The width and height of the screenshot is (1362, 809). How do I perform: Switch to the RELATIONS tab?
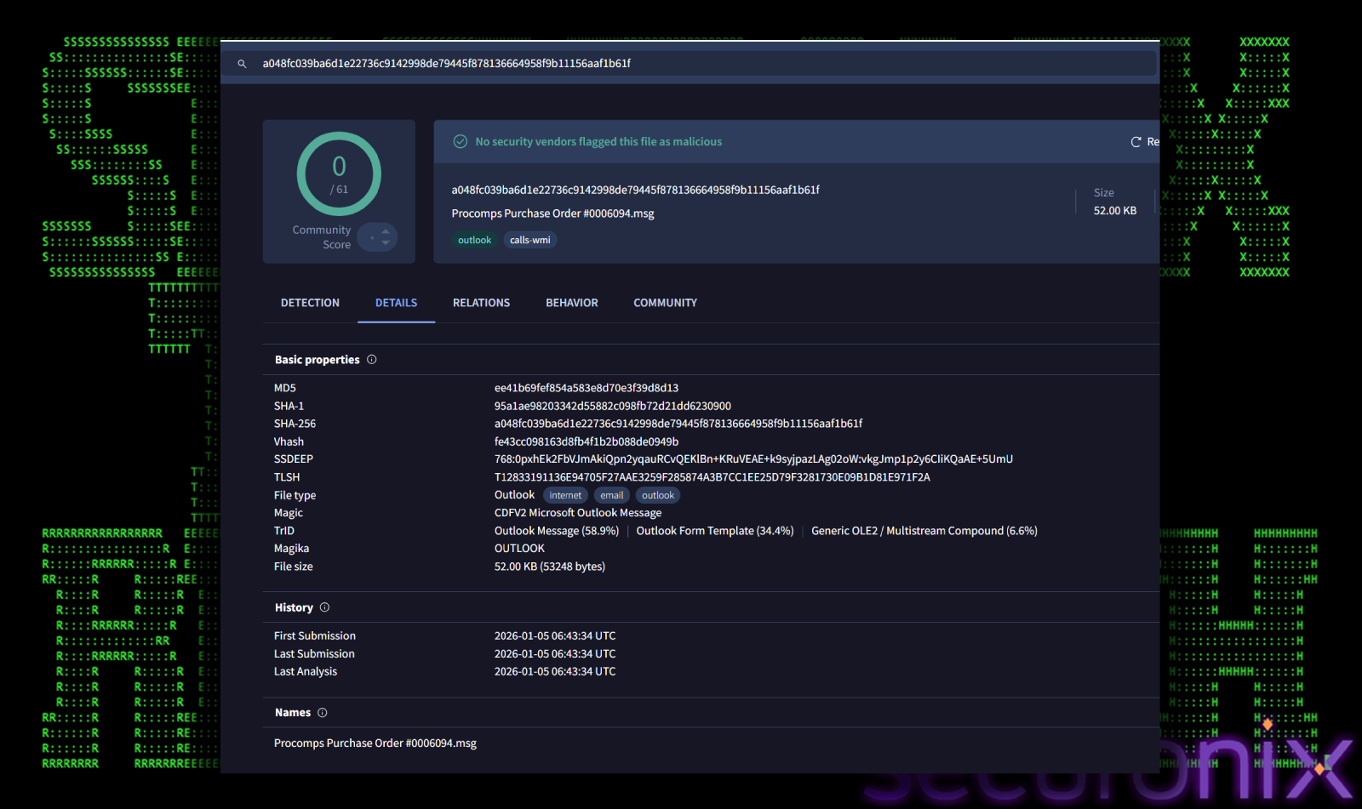point(481,303)
